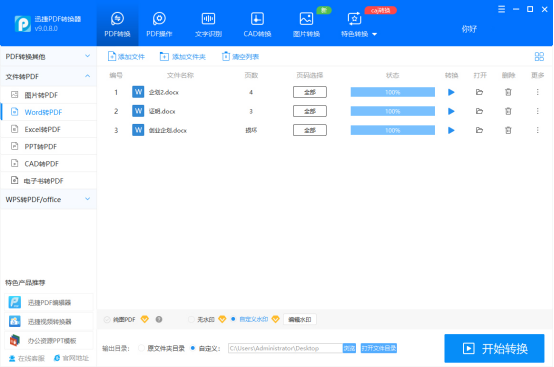Switch to the CAD转换 tab
Viewport: 554px width, 367px height.
(257, 24)
